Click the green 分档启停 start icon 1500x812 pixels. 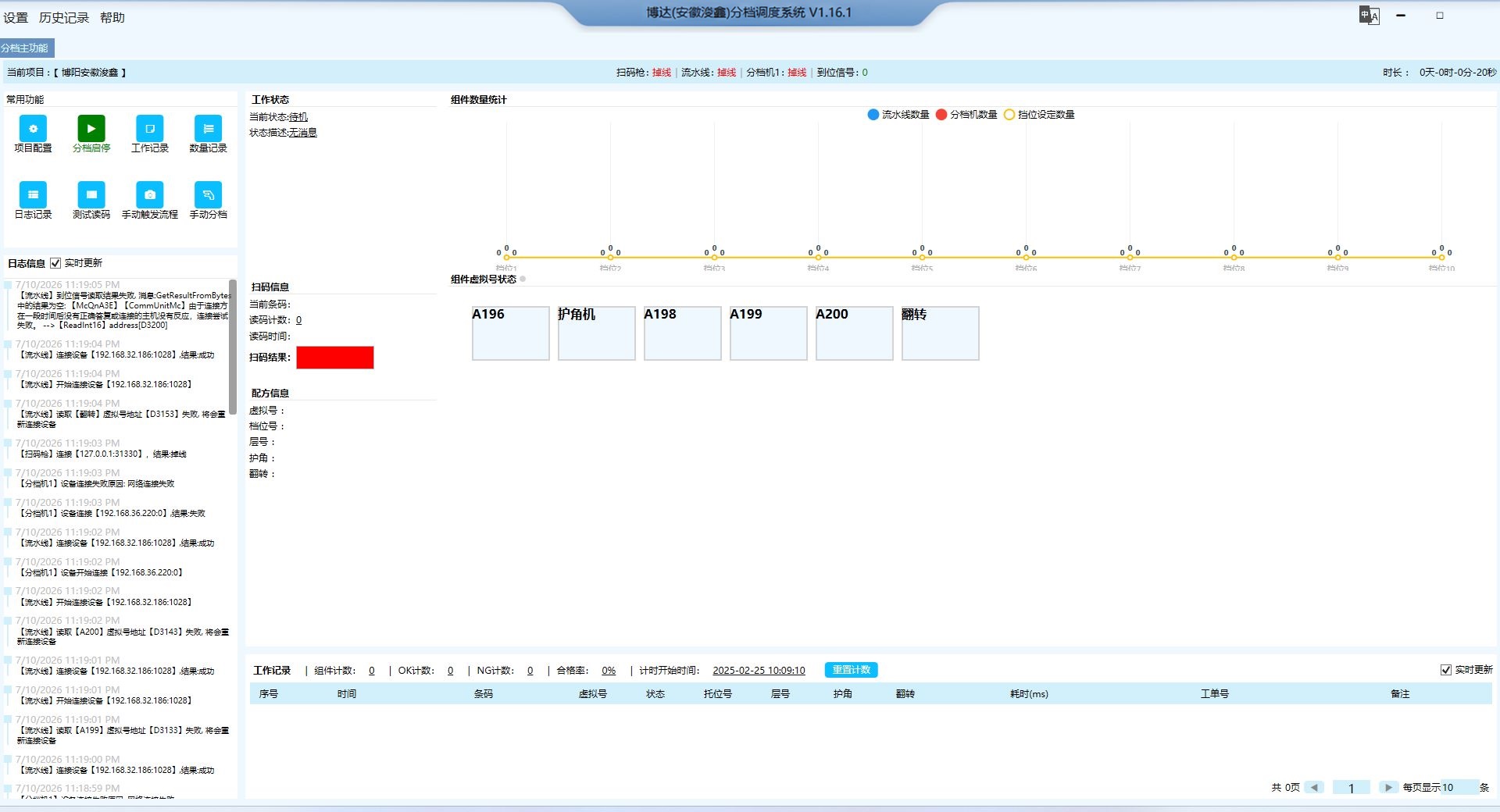tap(91, 129)
